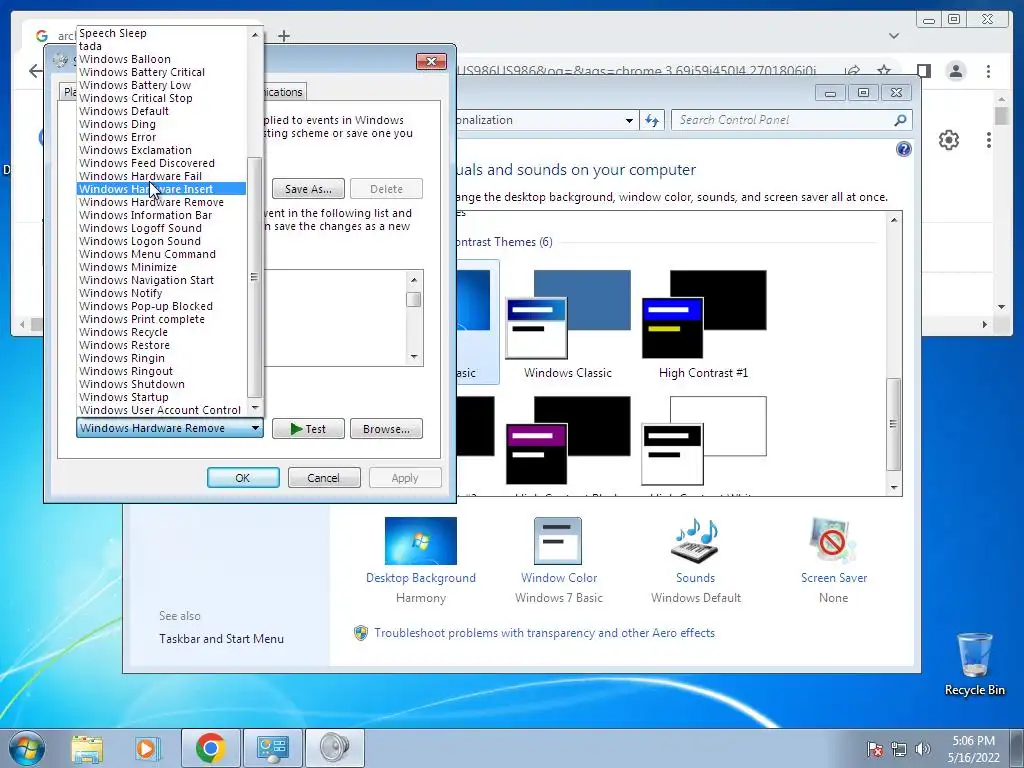Pick Windows Startup sound
Screen dimensions: 1024x768
(161, 397)
